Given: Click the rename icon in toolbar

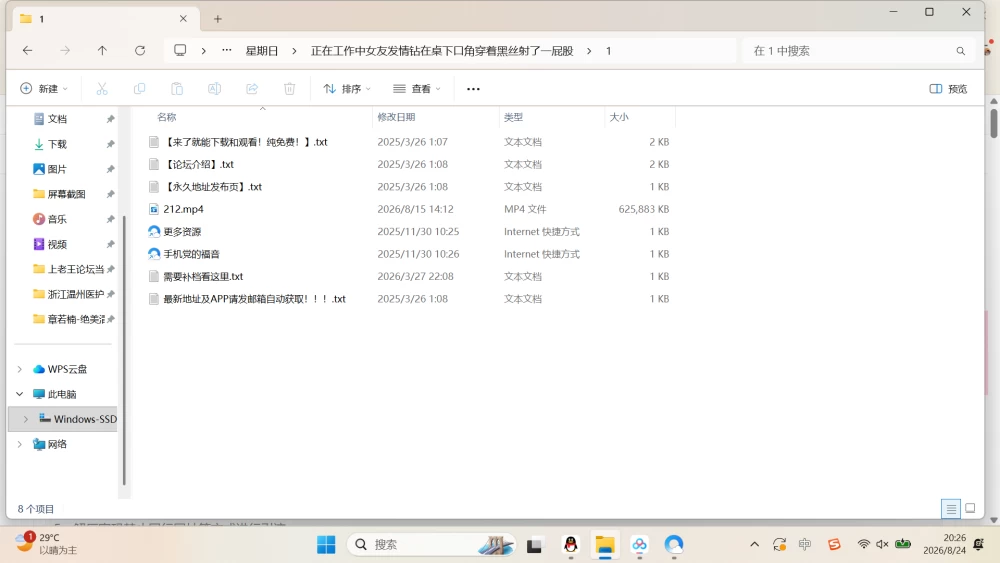Looking at the screenshot, I should (214, 89).
